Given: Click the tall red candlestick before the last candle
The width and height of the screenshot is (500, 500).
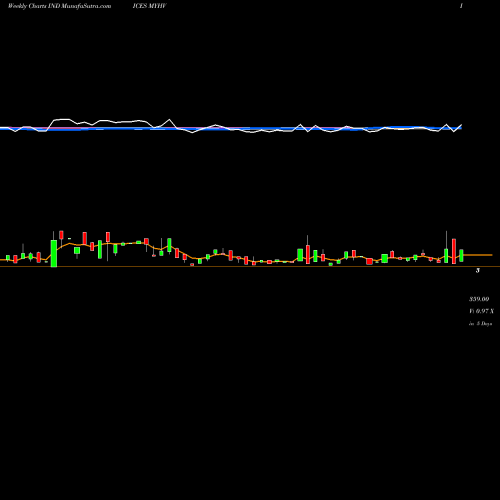Looking at the screenshot, I should (454, 251).
